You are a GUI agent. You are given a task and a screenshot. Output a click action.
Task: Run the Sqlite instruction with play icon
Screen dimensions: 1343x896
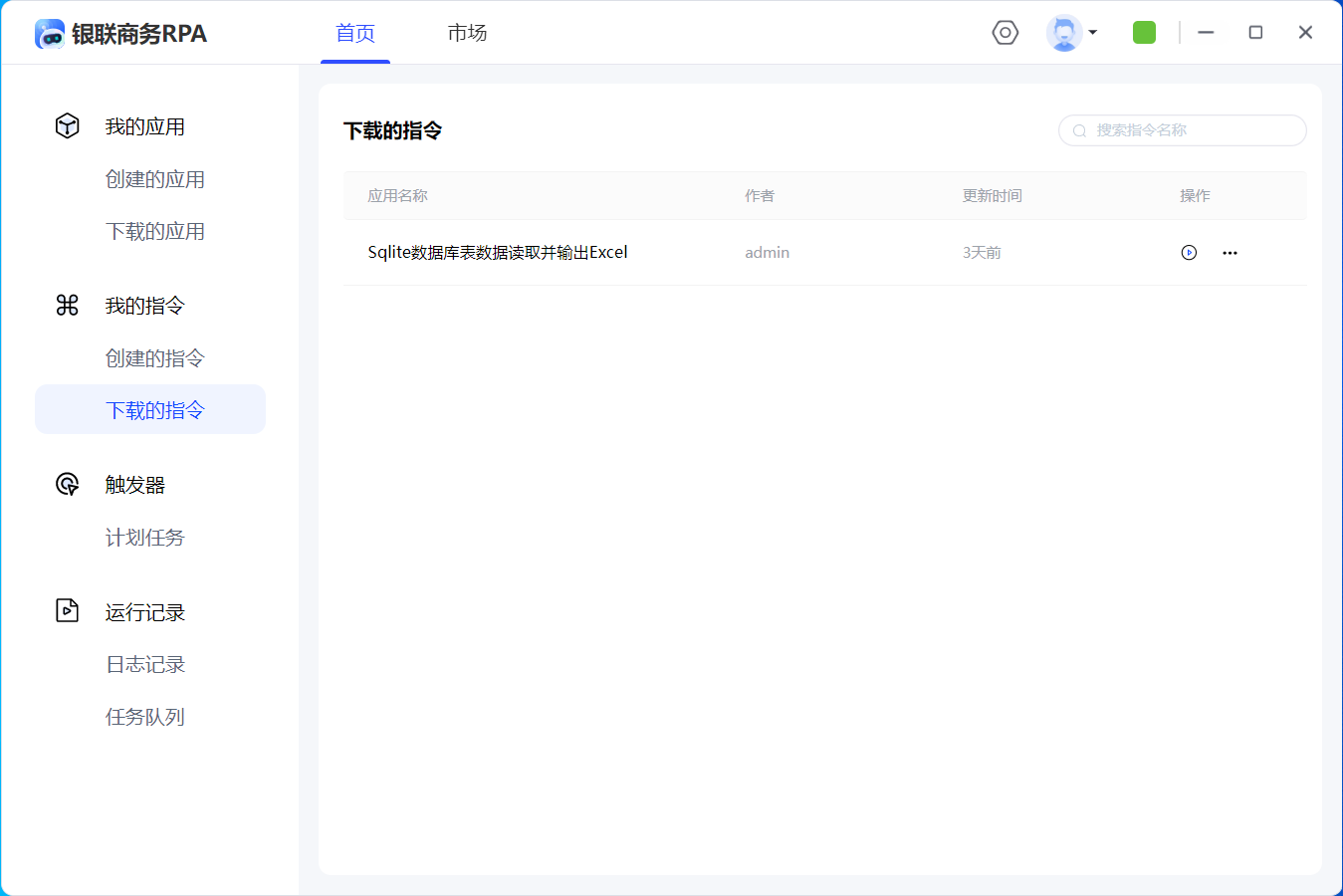[x=1189, y=253]
